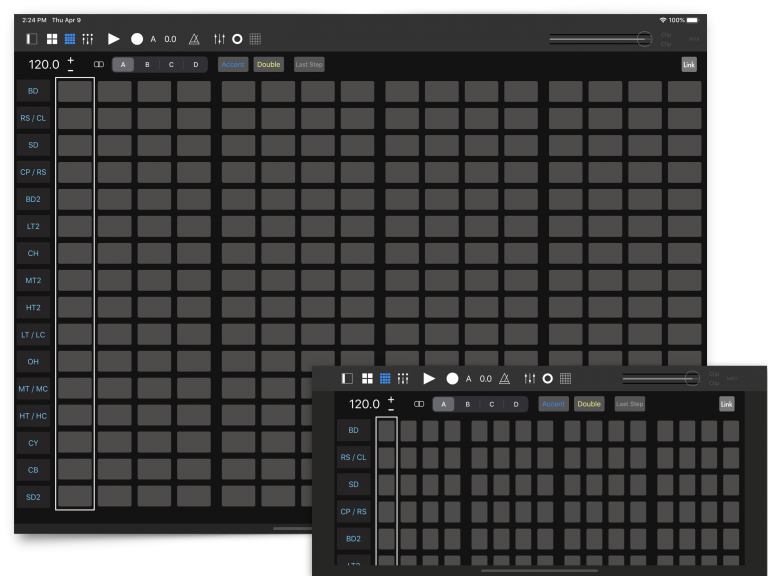Viewport: 768px width, 576px height.
Task: Select BD track label in large window
Action: (x=33, y=91)
